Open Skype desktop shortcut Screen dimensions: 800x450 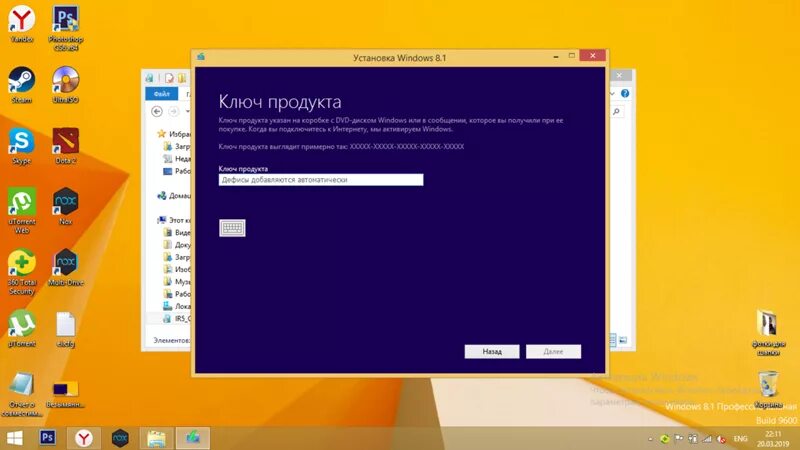[21, 146]
